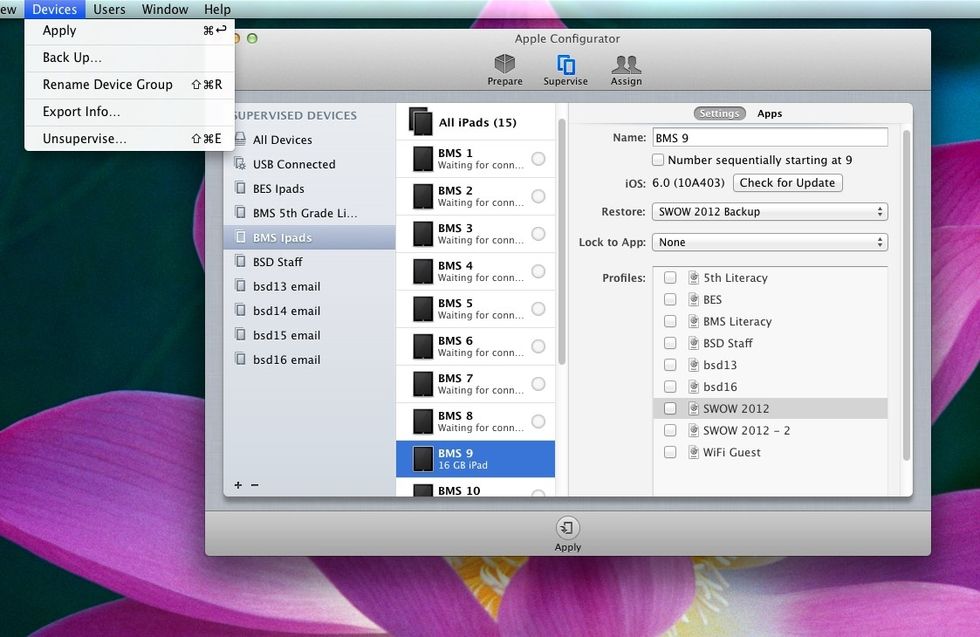Click profile icon next to SWOW 2012 - 2
The height and width of the screenshot is (637, 980).
(693, 430)
